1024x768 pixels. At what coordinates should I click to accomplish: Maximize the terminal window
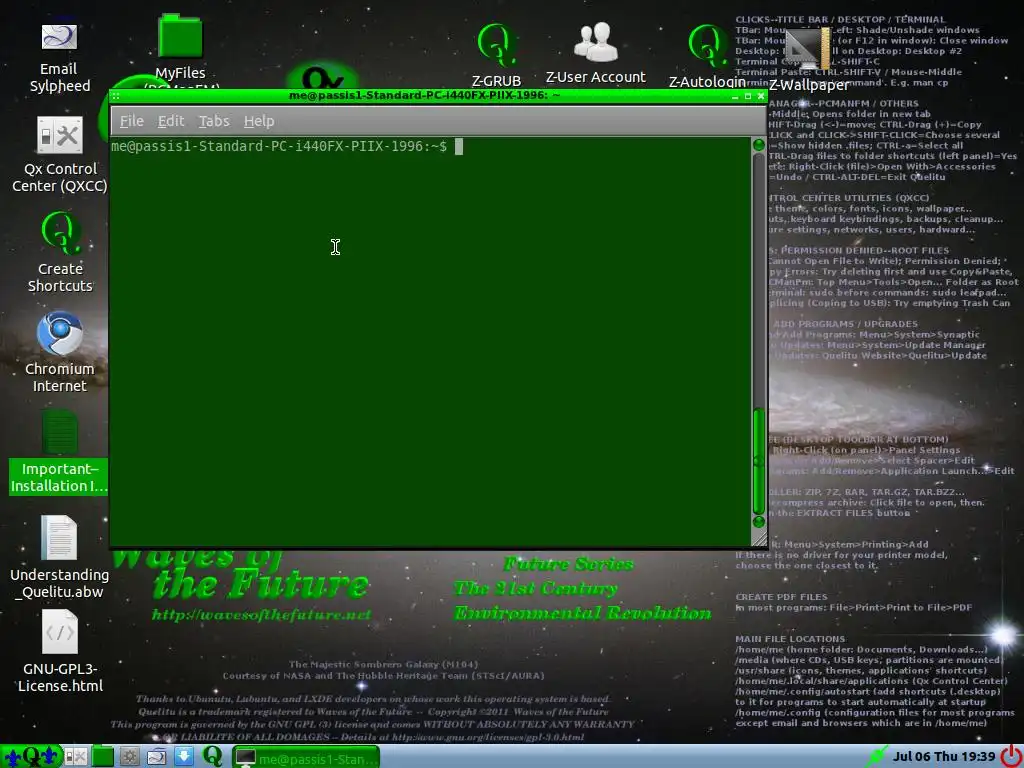(x=748, y=96)
